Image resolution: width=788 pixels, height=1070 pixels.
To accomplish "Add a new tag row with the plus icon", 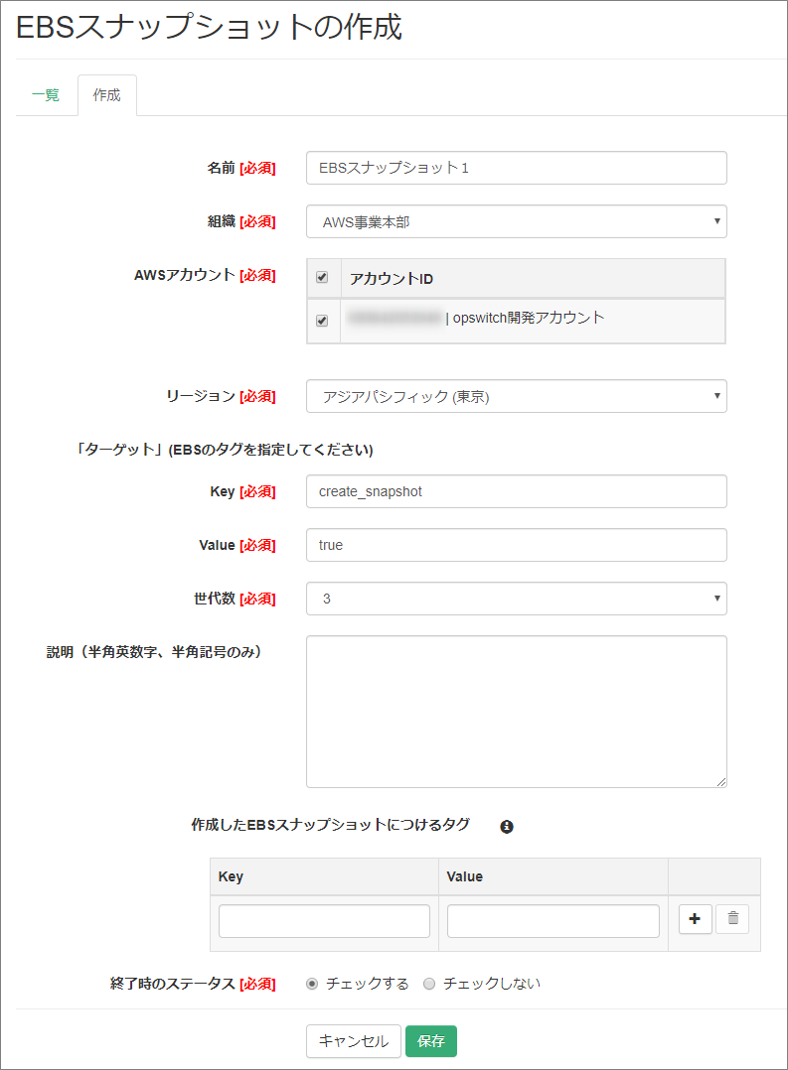I will 695,919.
